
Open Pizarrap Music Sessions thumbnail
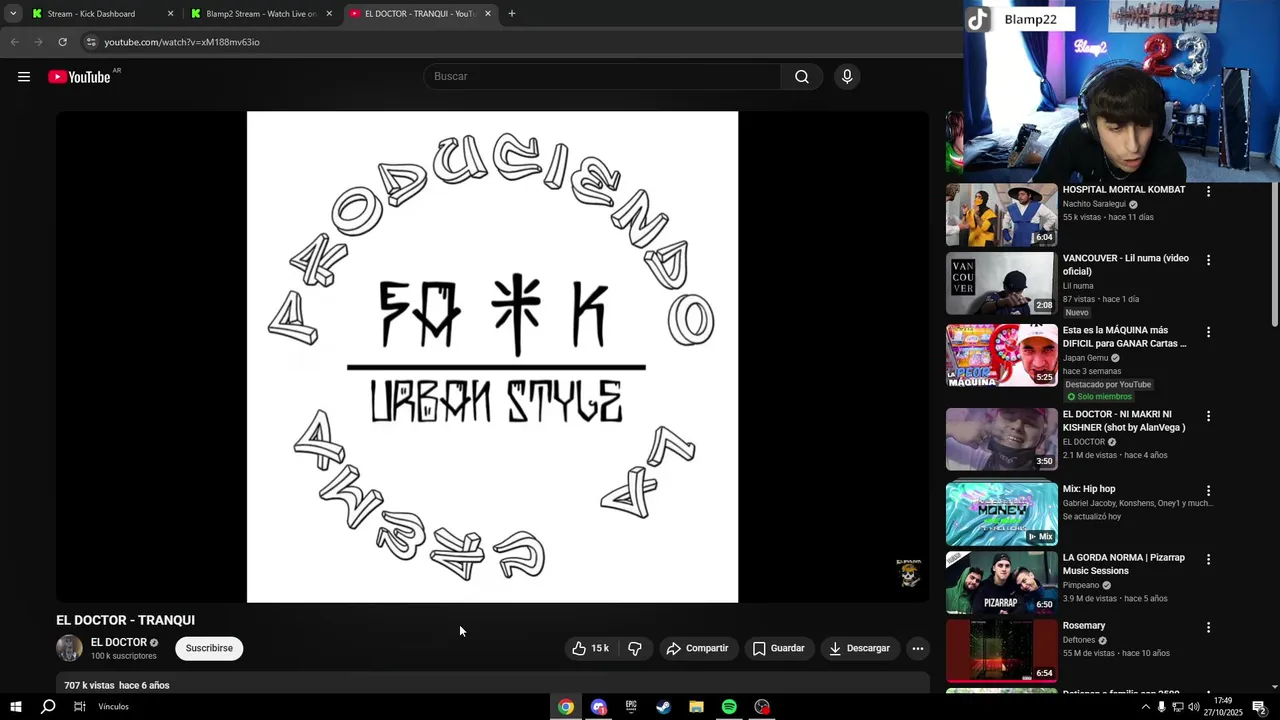click(1001, 582)
